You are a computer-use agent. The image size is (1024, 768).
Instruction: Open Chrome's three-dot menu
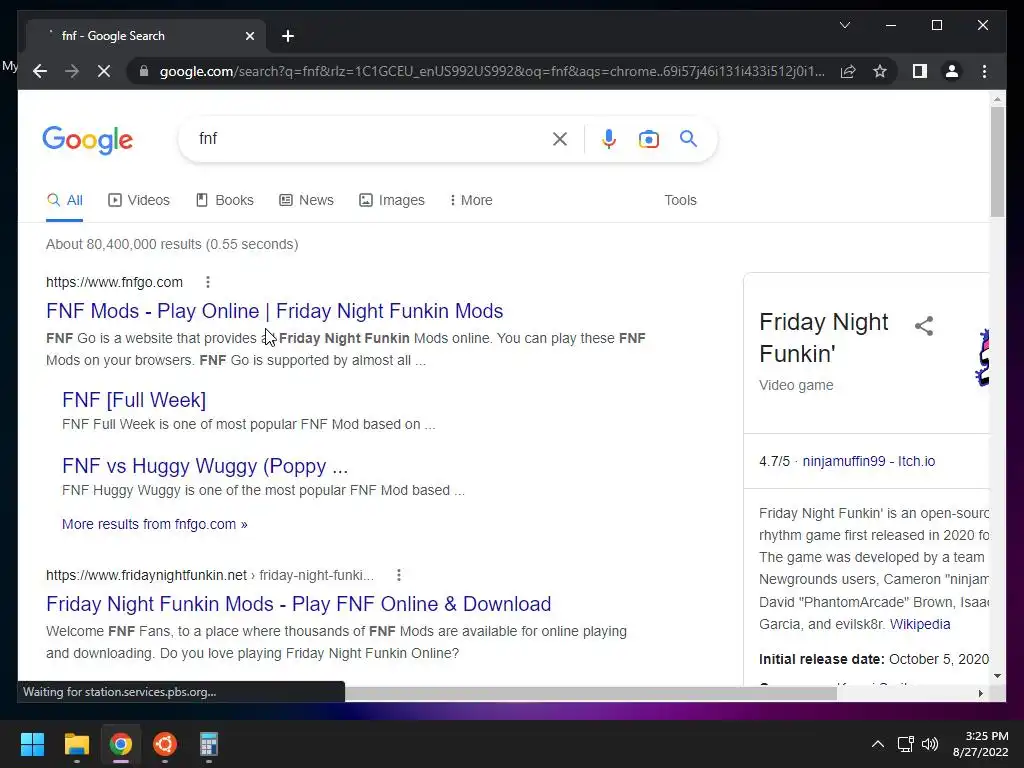[984, 71]
